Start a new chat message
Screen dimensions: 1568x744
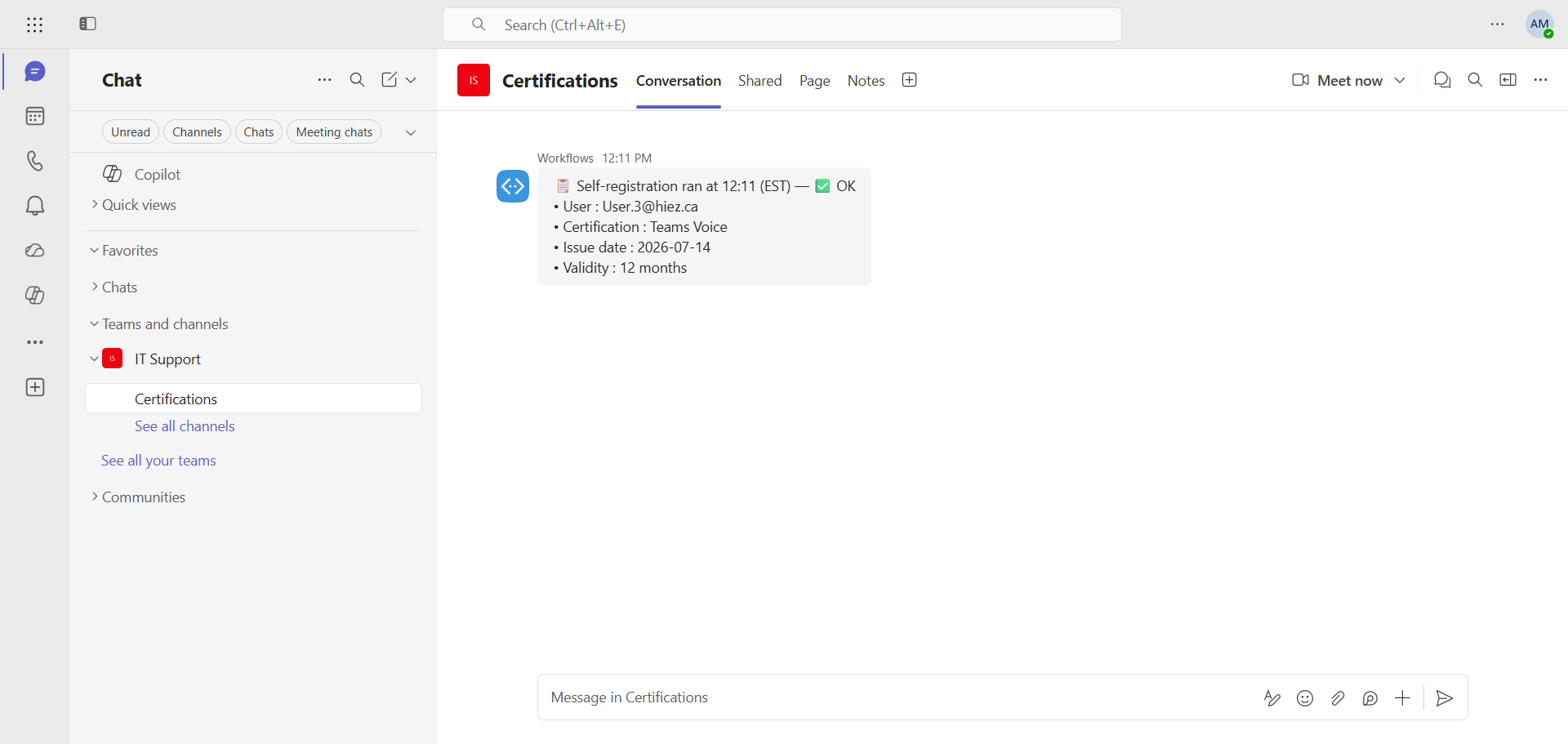click(389, 80)
